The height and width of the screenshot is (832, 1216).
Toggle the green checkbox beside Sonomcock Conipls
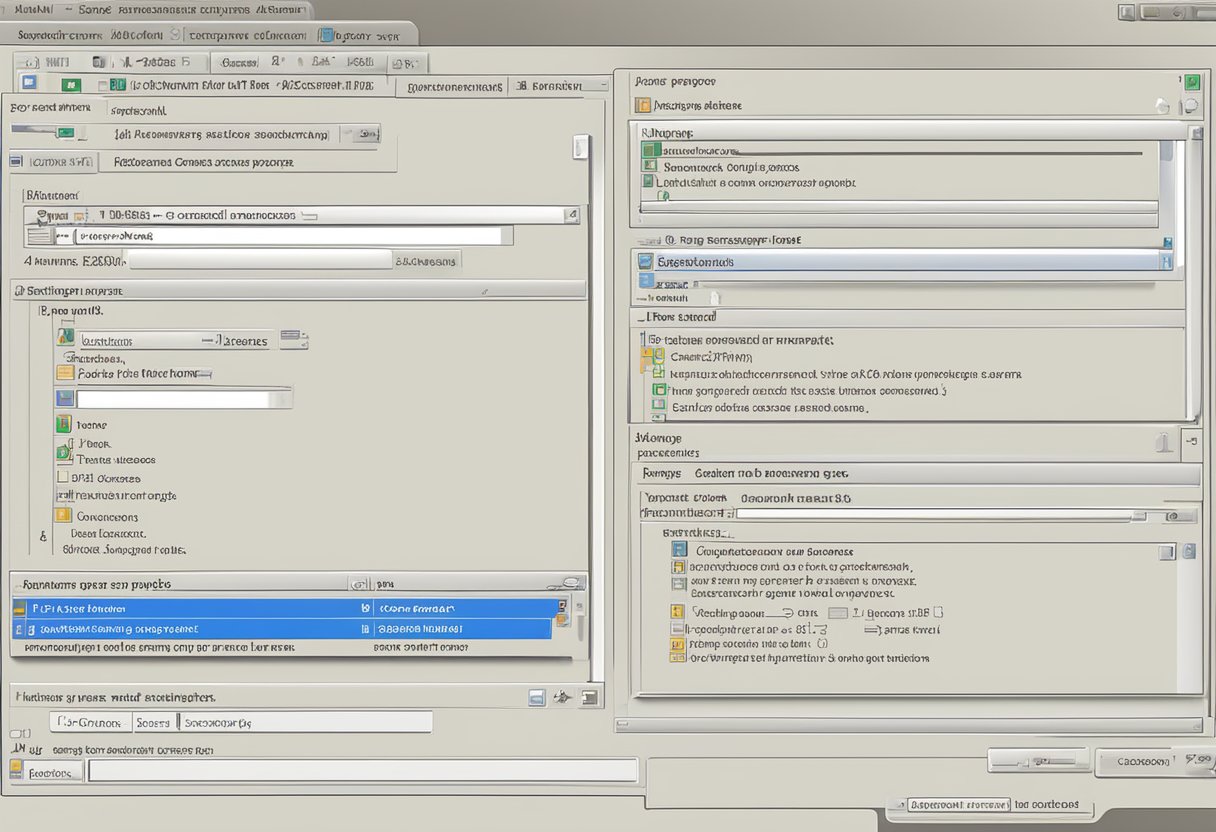click(650, 166)
